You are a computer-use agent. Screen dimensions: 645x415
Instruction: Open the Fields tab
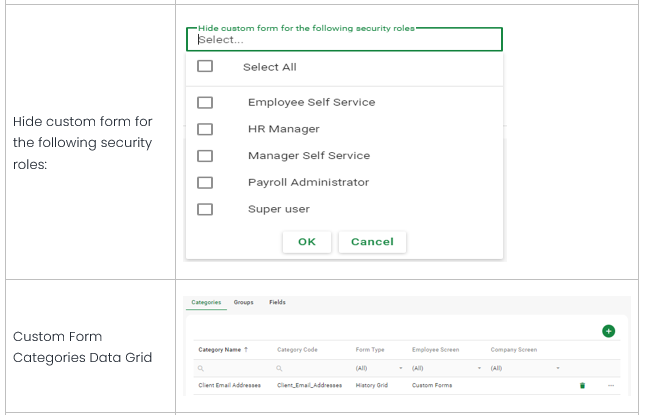(x=277, y=302)
